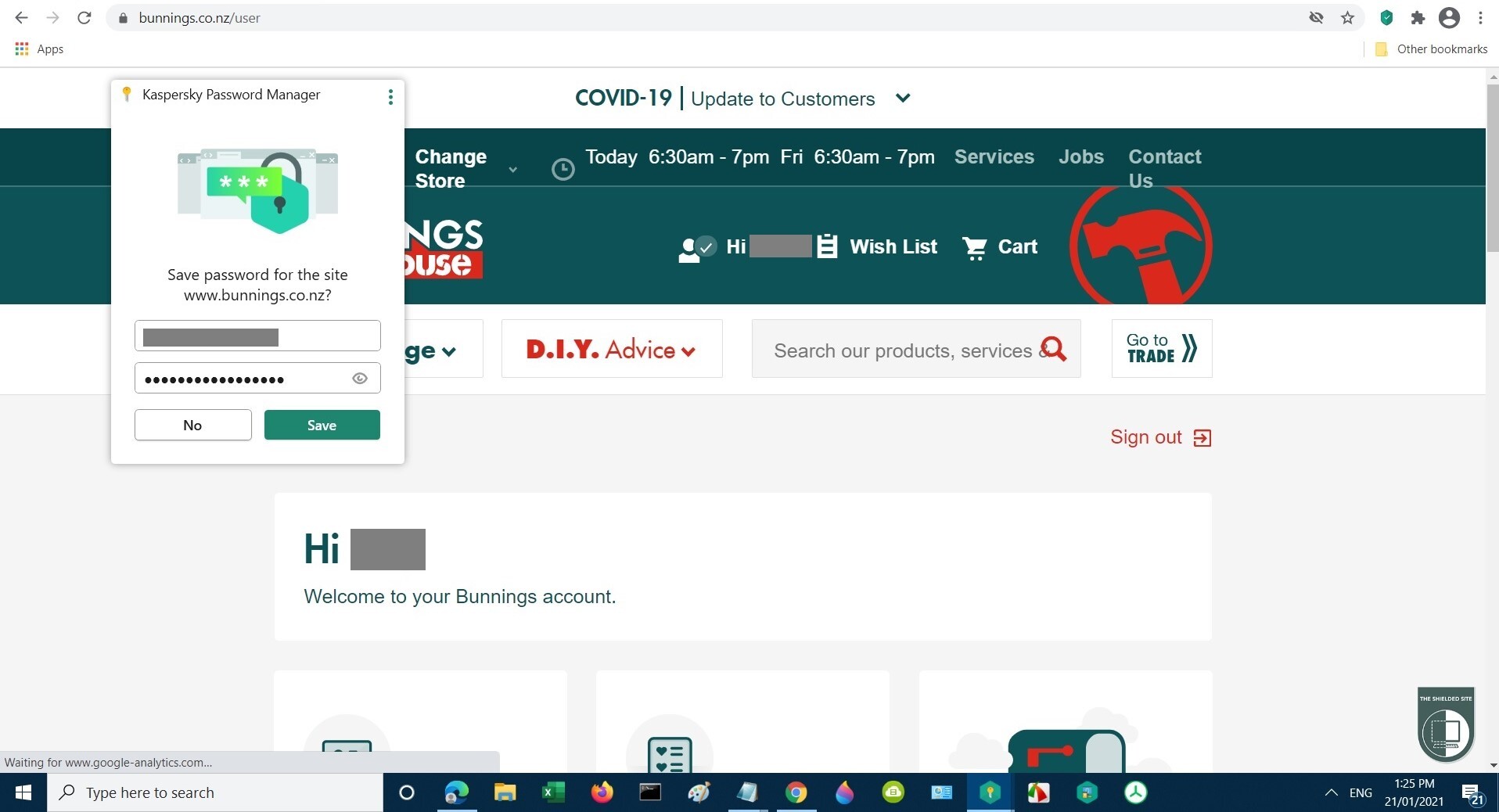Open Excel from the taskbar
This screenshot has width=1499, height=812.
coord(553,792)
